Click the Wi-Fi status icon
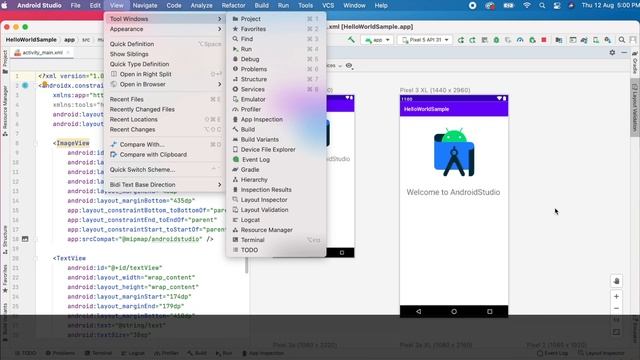This screenshot has height=360, width=640. 527,6
